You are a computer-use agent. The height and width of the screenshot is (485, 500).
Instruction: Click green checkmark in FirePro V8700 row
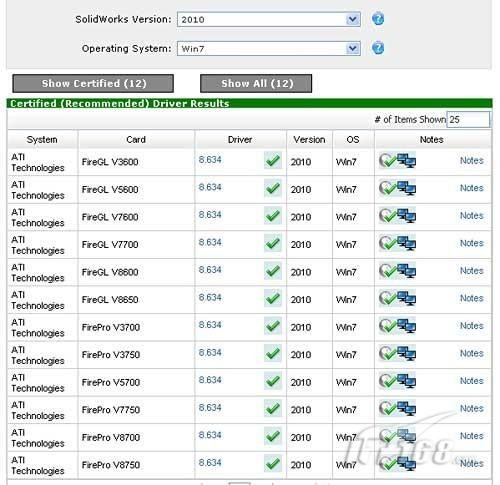[273, 436]
